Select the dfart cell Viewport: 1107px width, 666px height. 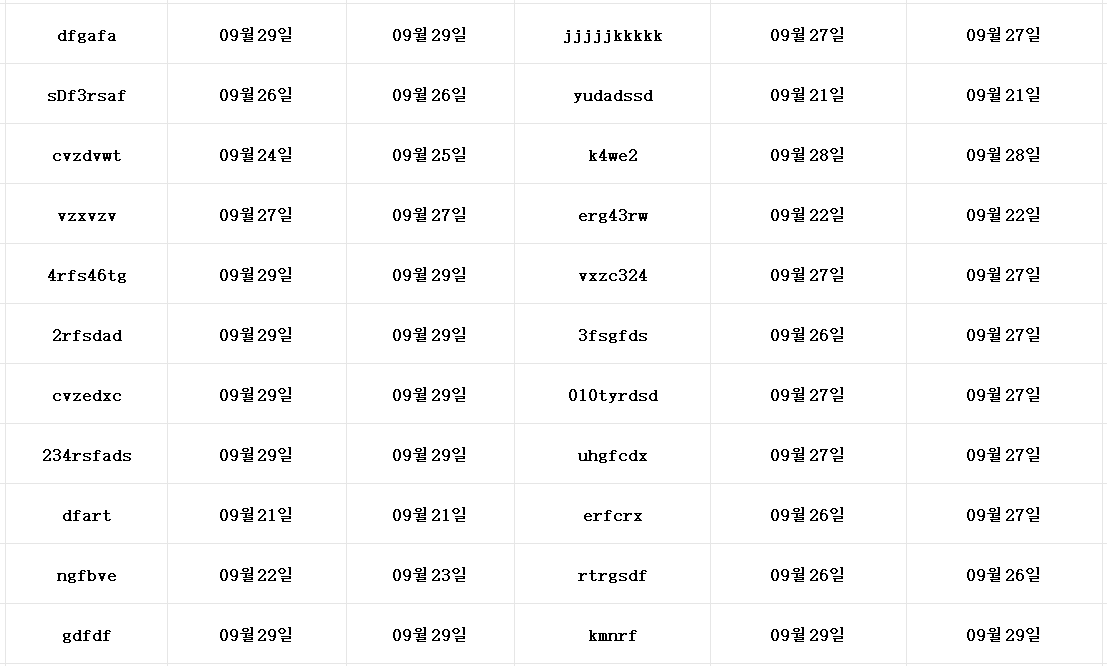click(87, 516)
